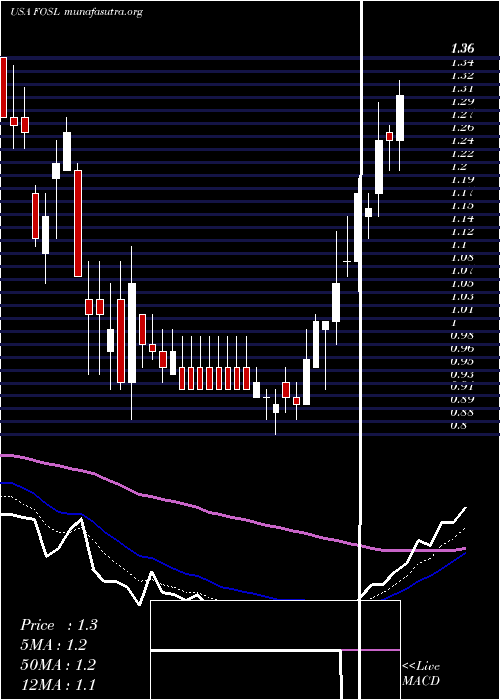The height and width of the screenshot is (700, 500).
Task: Select the 0.89 price axis label
Action: tap(463, 400)
